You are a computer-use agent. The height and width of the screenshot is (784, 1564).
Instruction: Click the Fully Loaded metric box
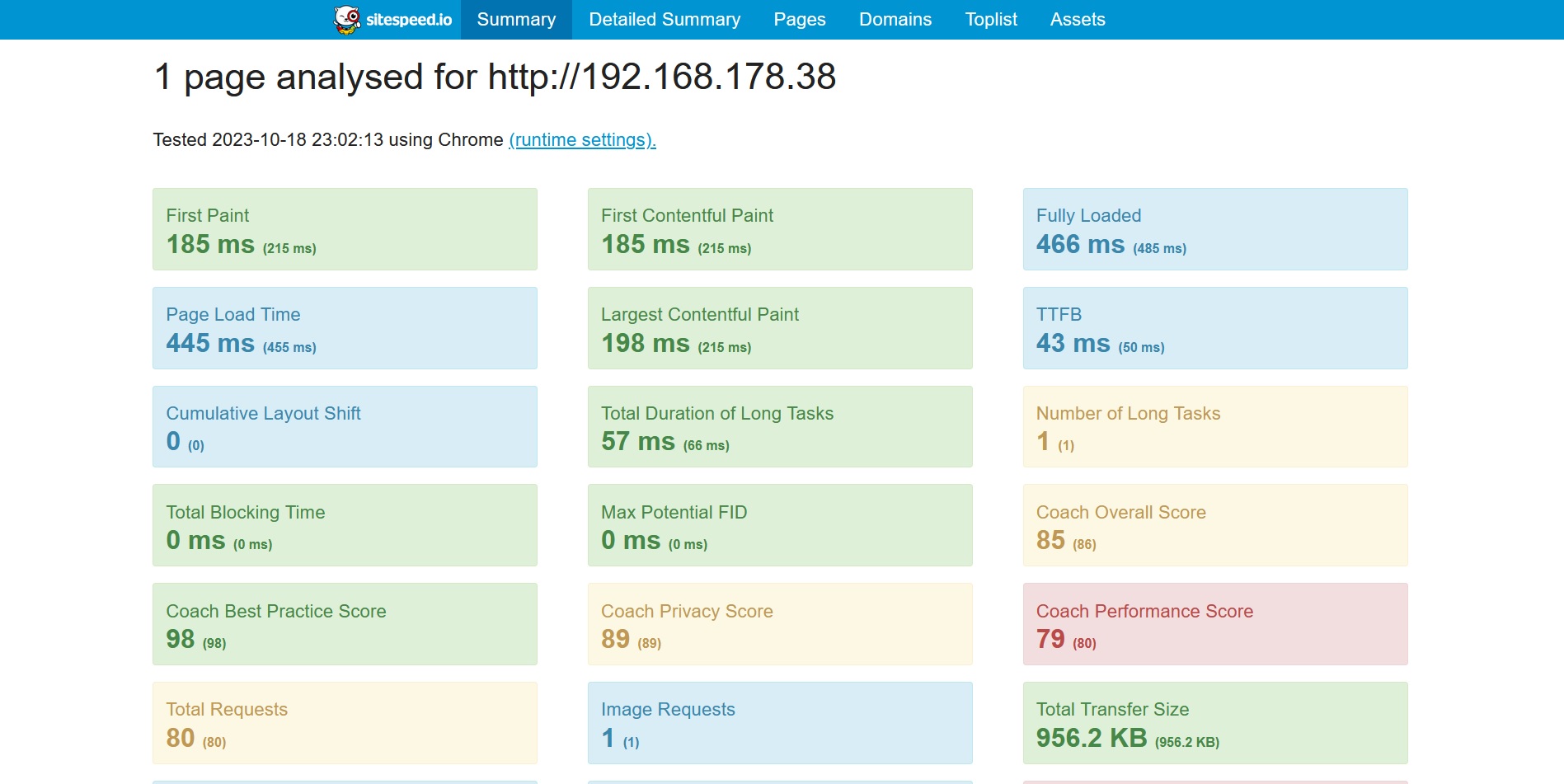click(1214, 229)
